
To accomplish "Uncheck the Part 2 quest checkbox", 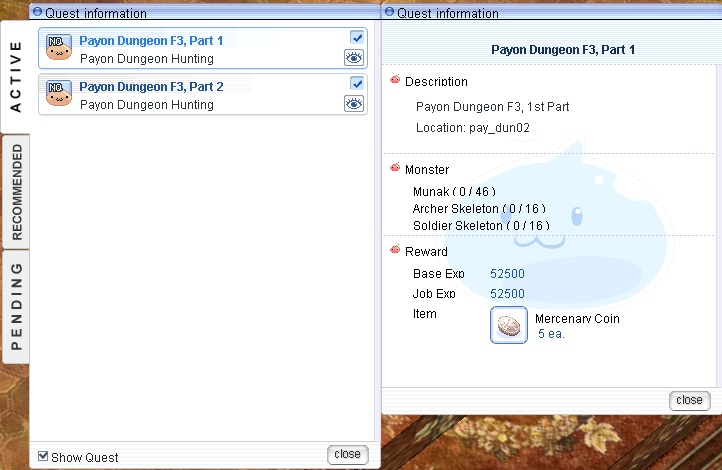I will [x=357, y=84].
